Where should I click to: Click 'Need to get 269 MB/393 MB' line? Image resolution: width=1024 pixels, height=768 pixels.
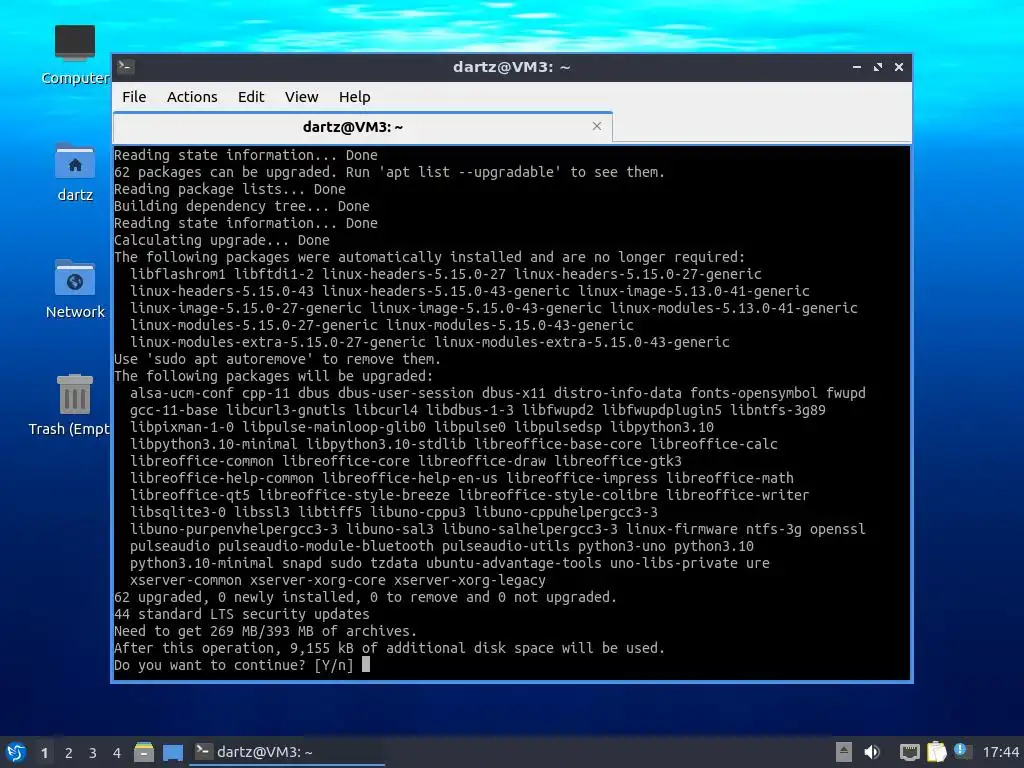(x=265, y=631)
